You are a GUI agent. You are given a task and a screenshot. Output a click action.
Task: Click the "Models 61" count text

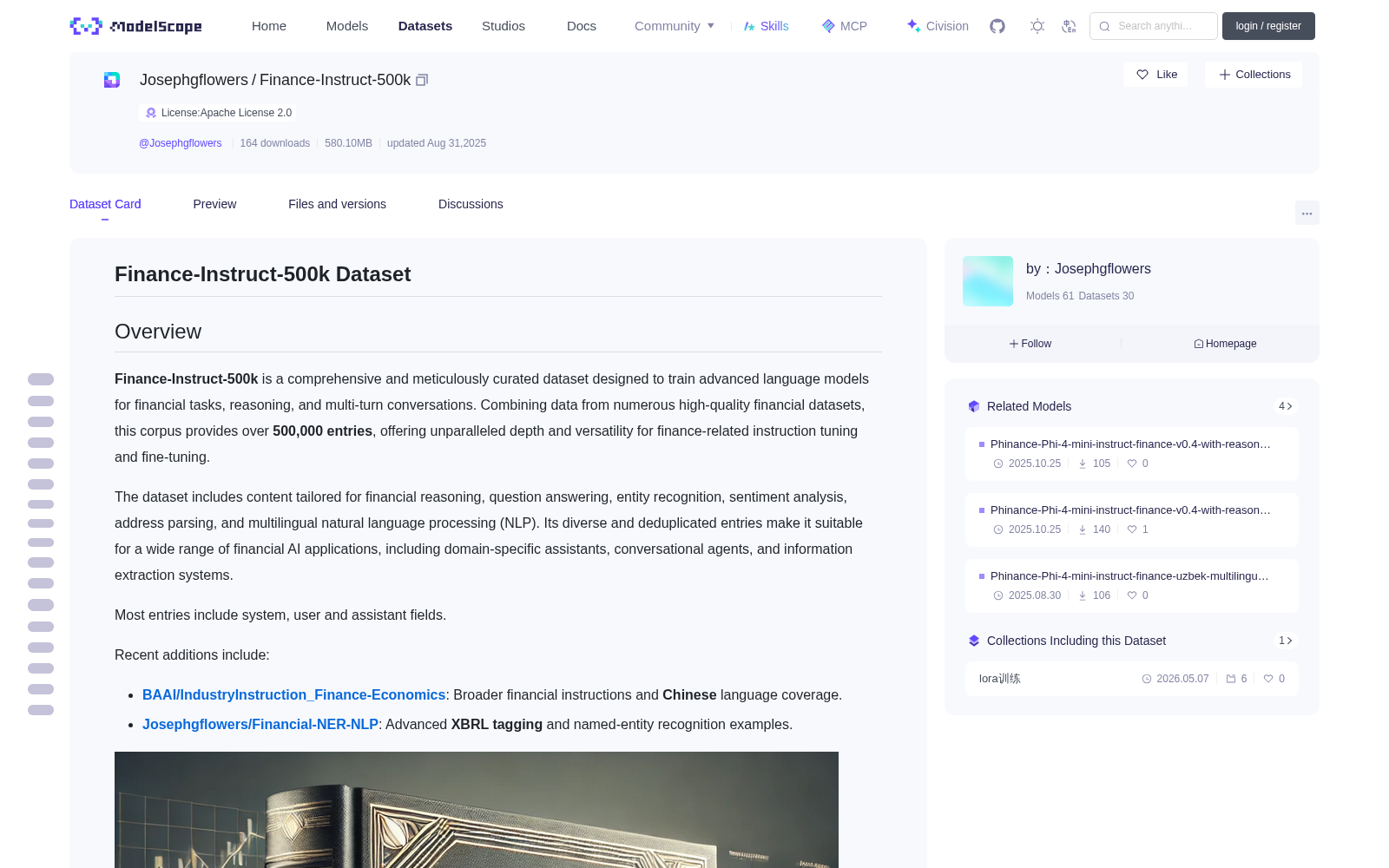pyautogui.click(x=1050, y=296)
